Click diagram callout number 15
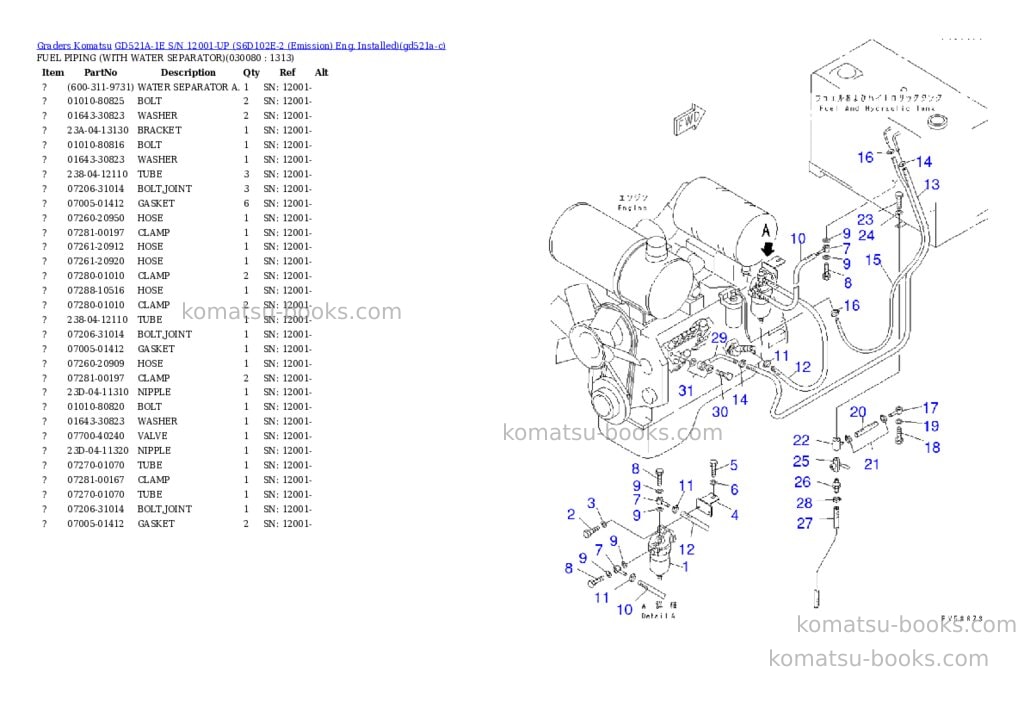This screenshot has width=1024, height=725. pyautogui.click(x=873, y=260)
